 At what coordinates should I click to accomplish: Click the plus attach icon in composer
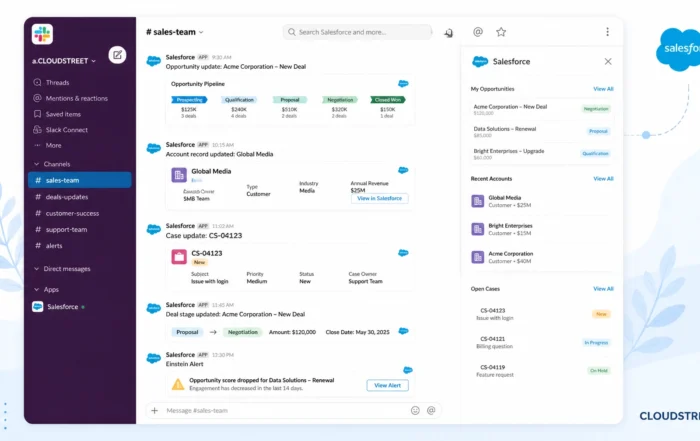154,411
